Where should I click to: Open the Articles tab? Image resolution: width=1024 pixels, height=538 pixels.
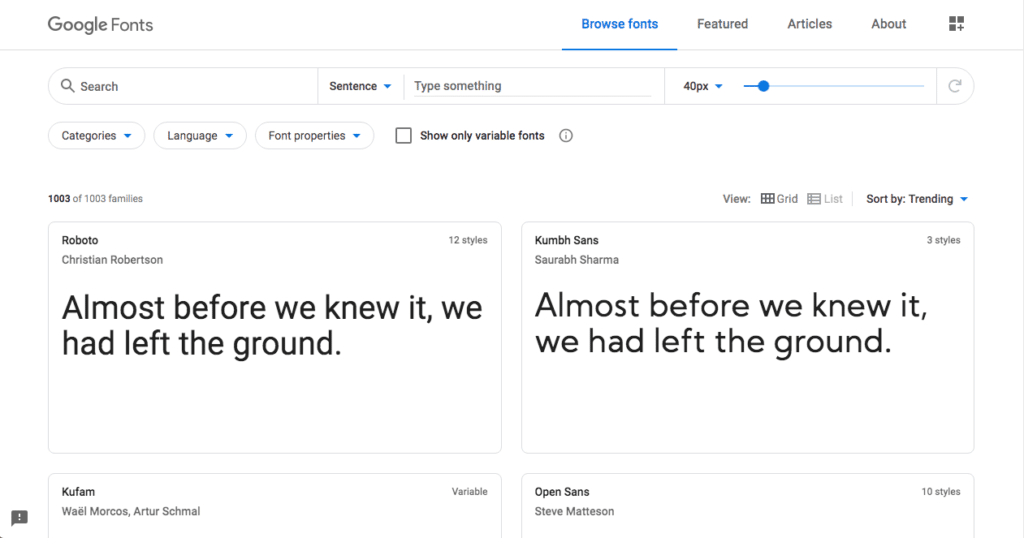pyautogui.click(x=809, y=24)
